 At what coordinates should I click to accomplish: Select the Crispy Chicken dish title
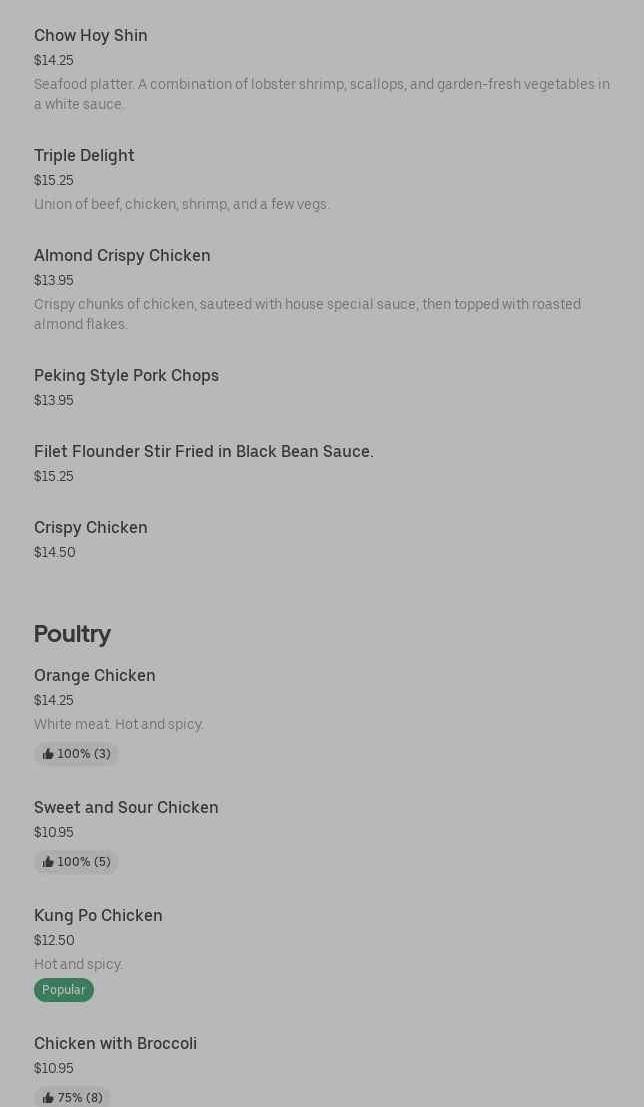click(91, 528)
